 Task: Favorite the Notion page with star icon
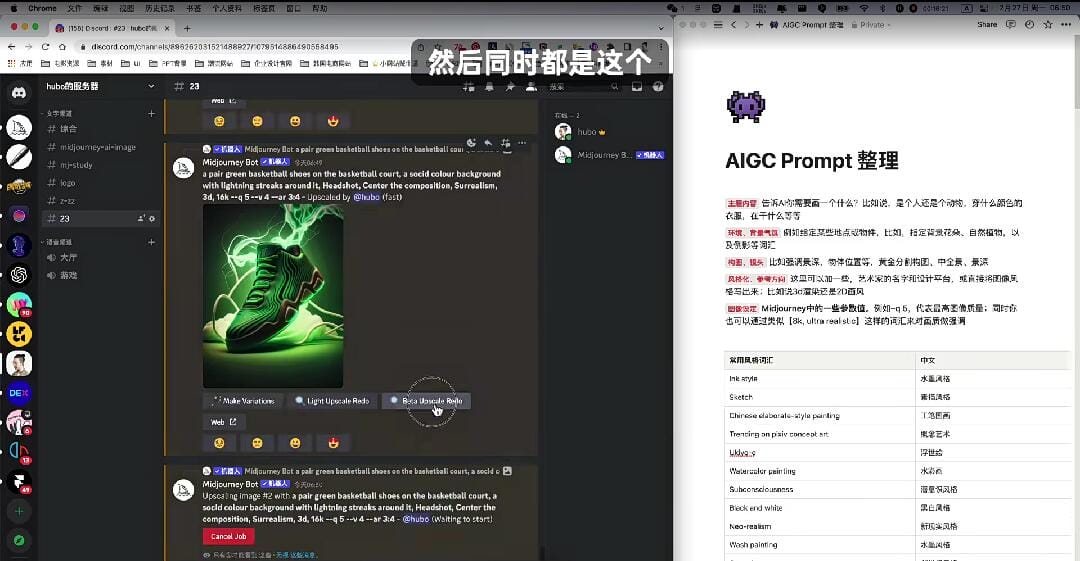1048,25
